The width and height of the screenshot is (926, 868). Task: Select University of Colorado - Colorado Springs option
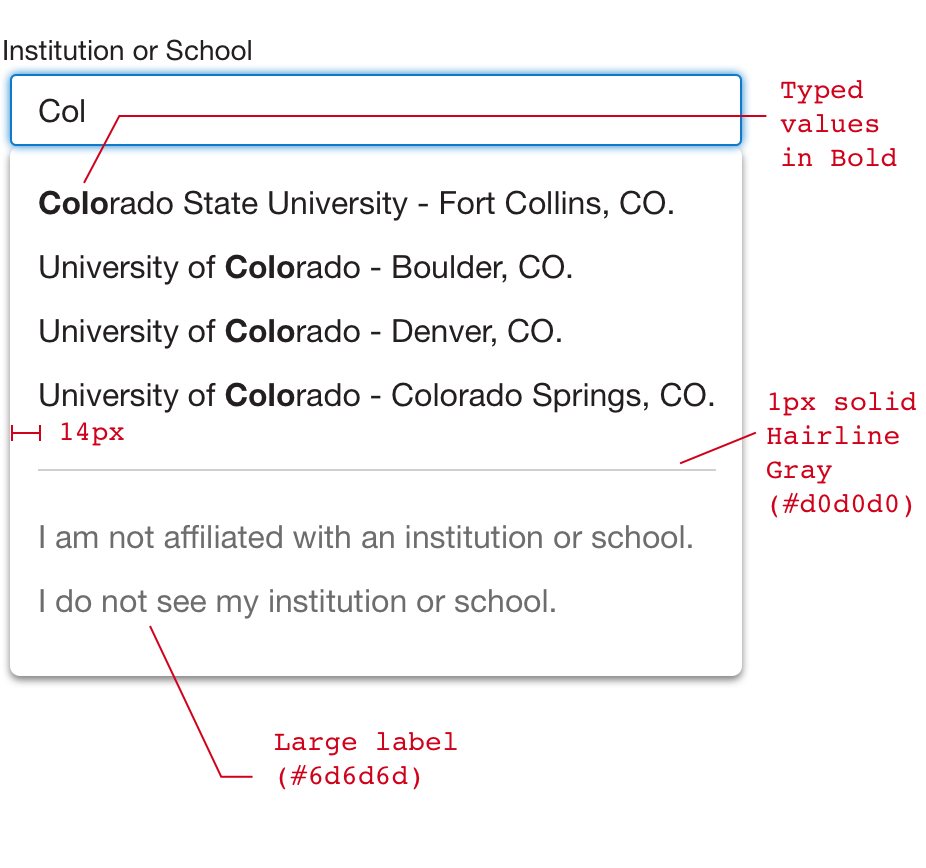pos(376,396)
